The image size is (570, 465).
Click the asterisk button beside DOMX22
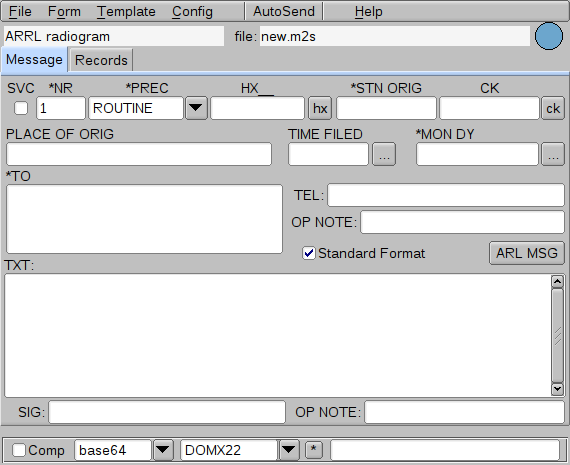click(314, 450)
